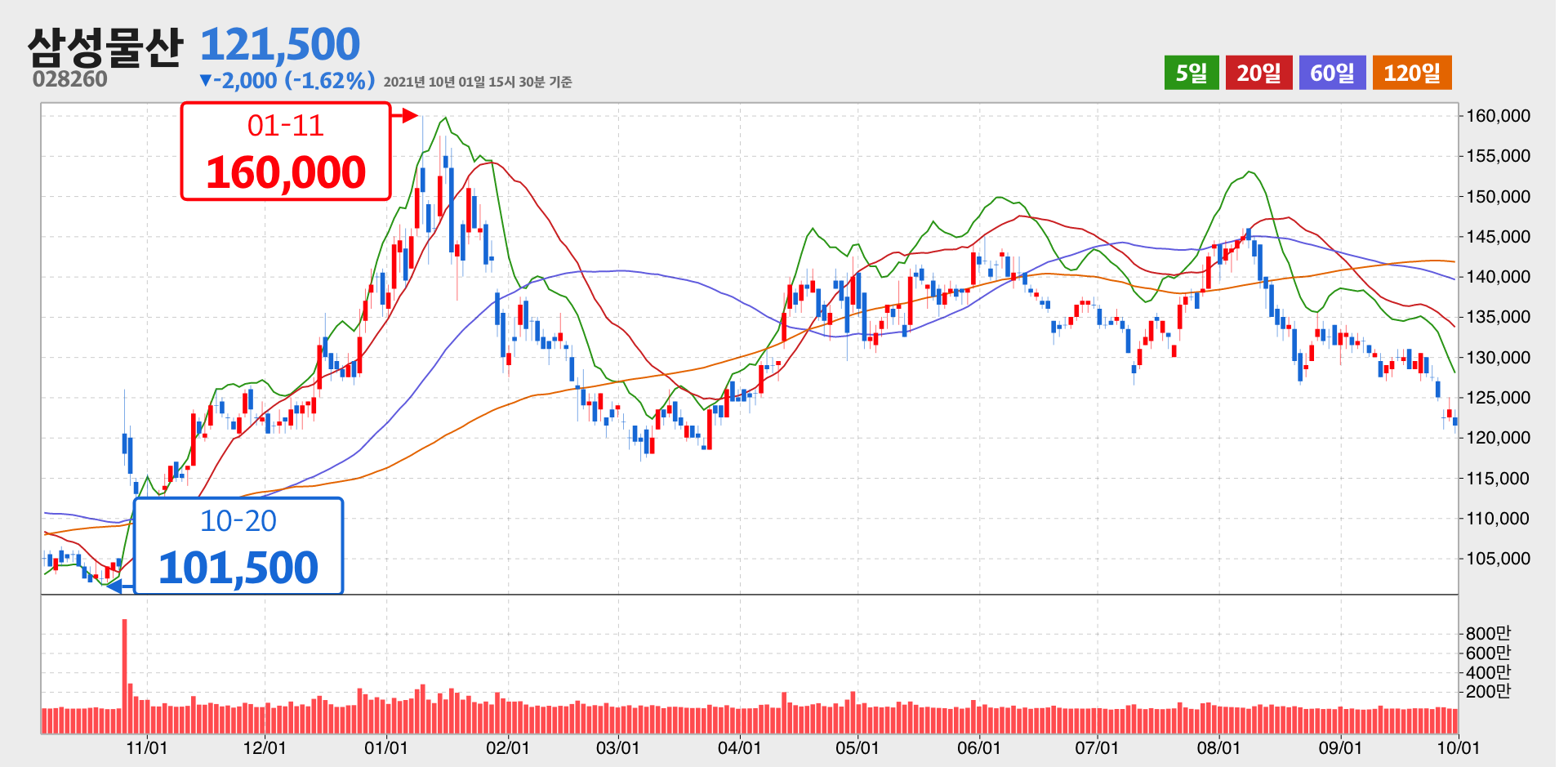This screenshot has height=767, width=1568.
Task: Click the 600만 volume axis label
Action: pos(1488,653)
